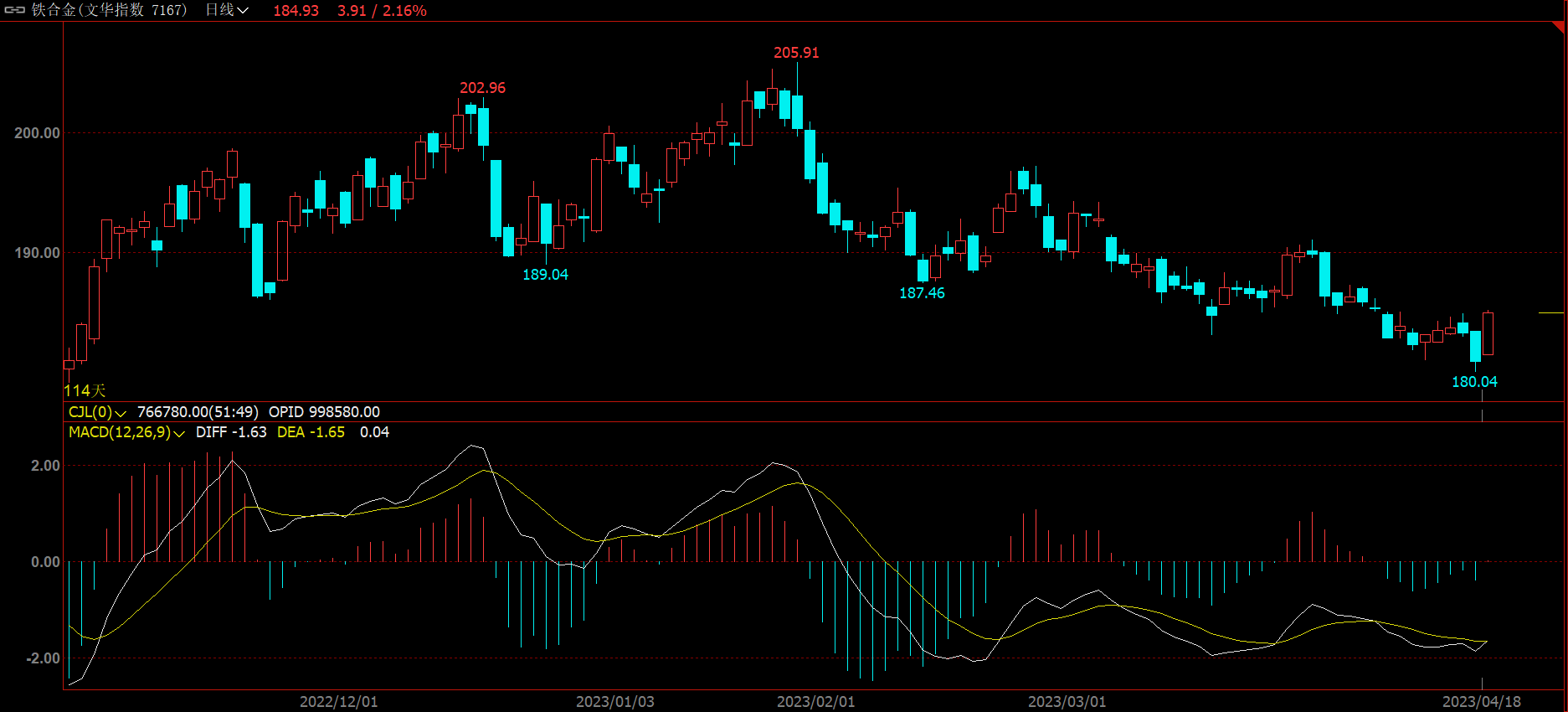Click the chain-link icon beside 铁合金 title
The image size is (1568, 712).
point(15,10)
